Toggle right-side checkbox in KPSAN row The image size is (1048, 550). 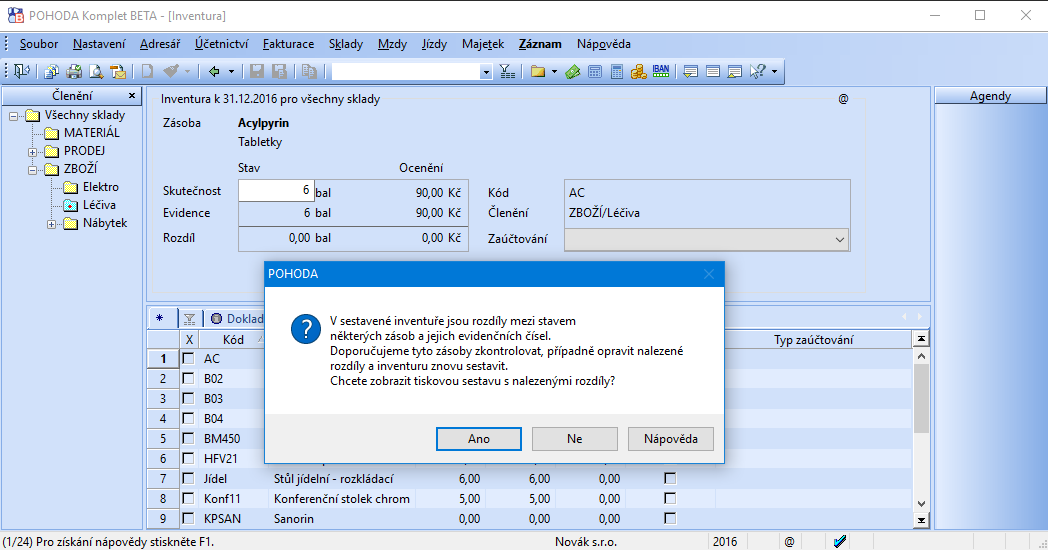670,519
